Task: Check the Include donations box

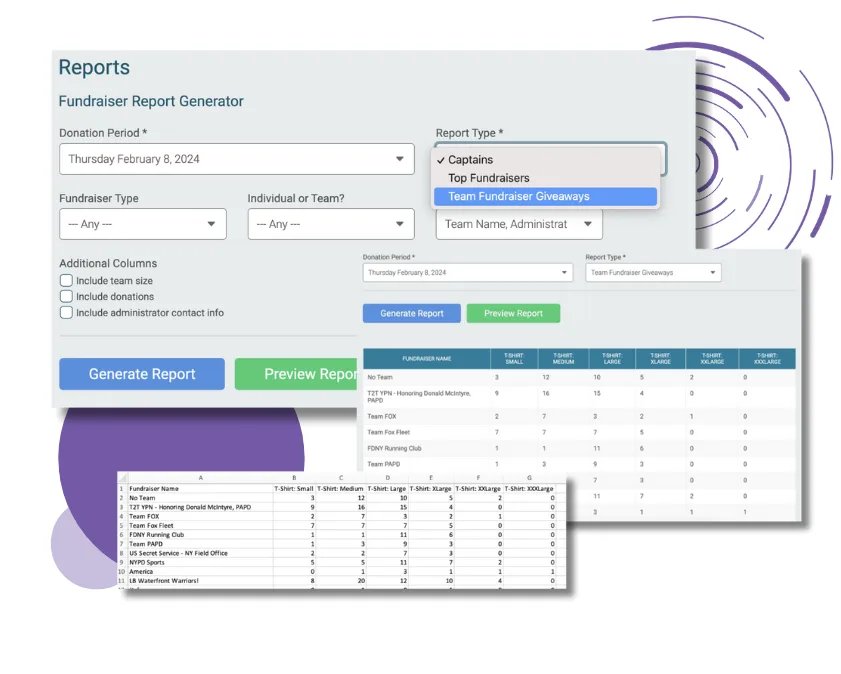Action: click(67, 297)
